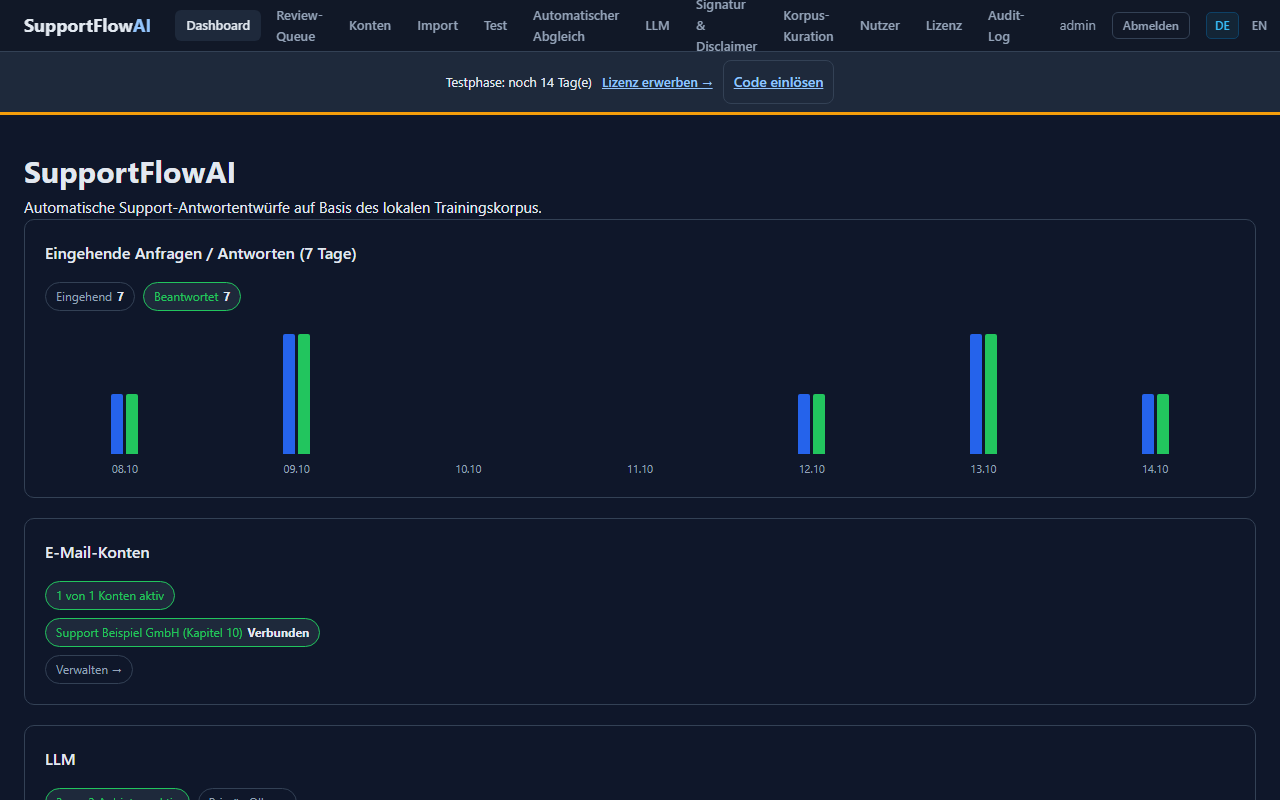Click the SupportFlowAI logo in header
Viewport: 1280px width, 800px height.
[x=87, y=25]
